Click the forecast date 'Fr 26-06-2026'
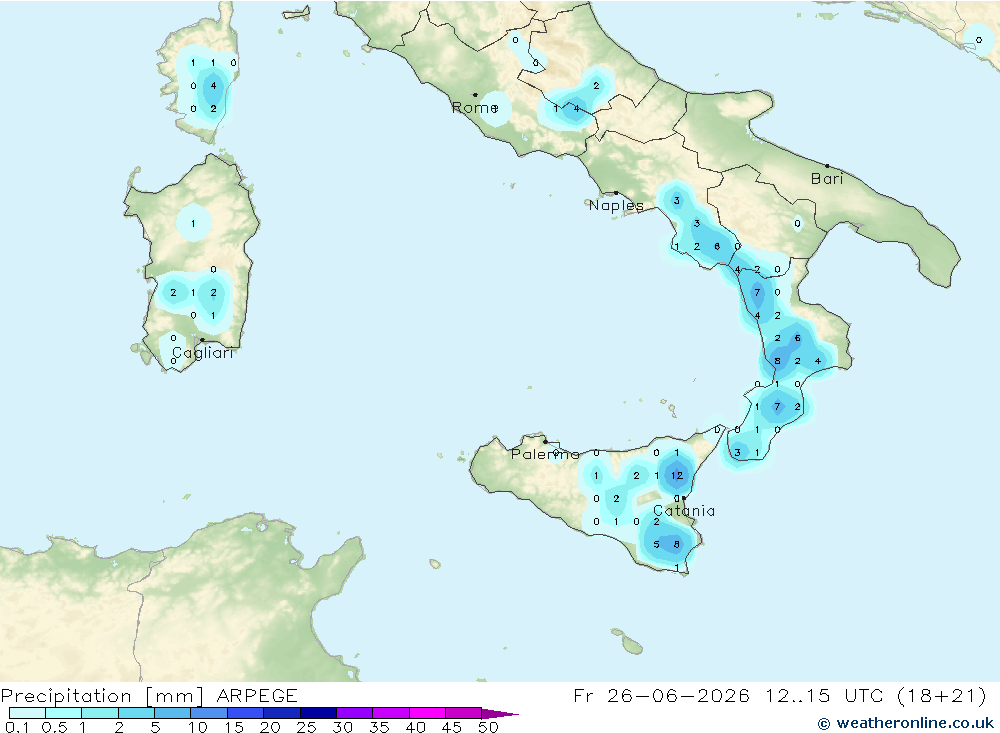This screenshot has width=1000, height=733. point(661,695)
